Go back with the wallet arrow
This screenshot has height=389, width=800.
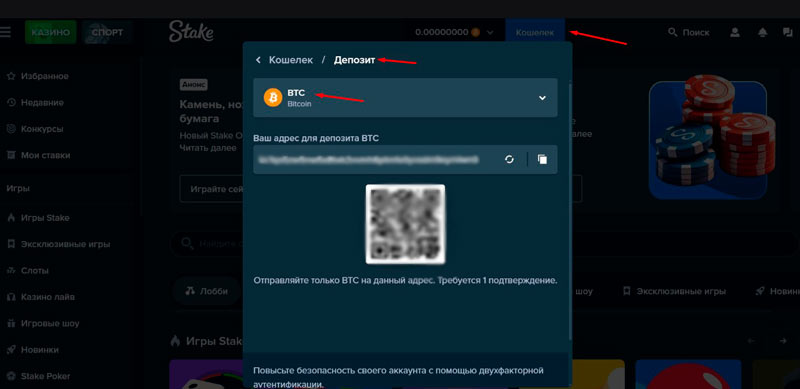tap(258, 60)
